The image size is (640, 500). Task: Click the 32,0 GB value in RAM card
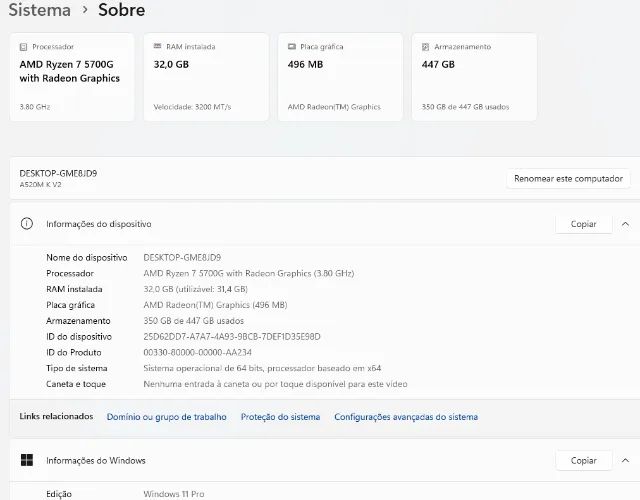click(171, 64)
